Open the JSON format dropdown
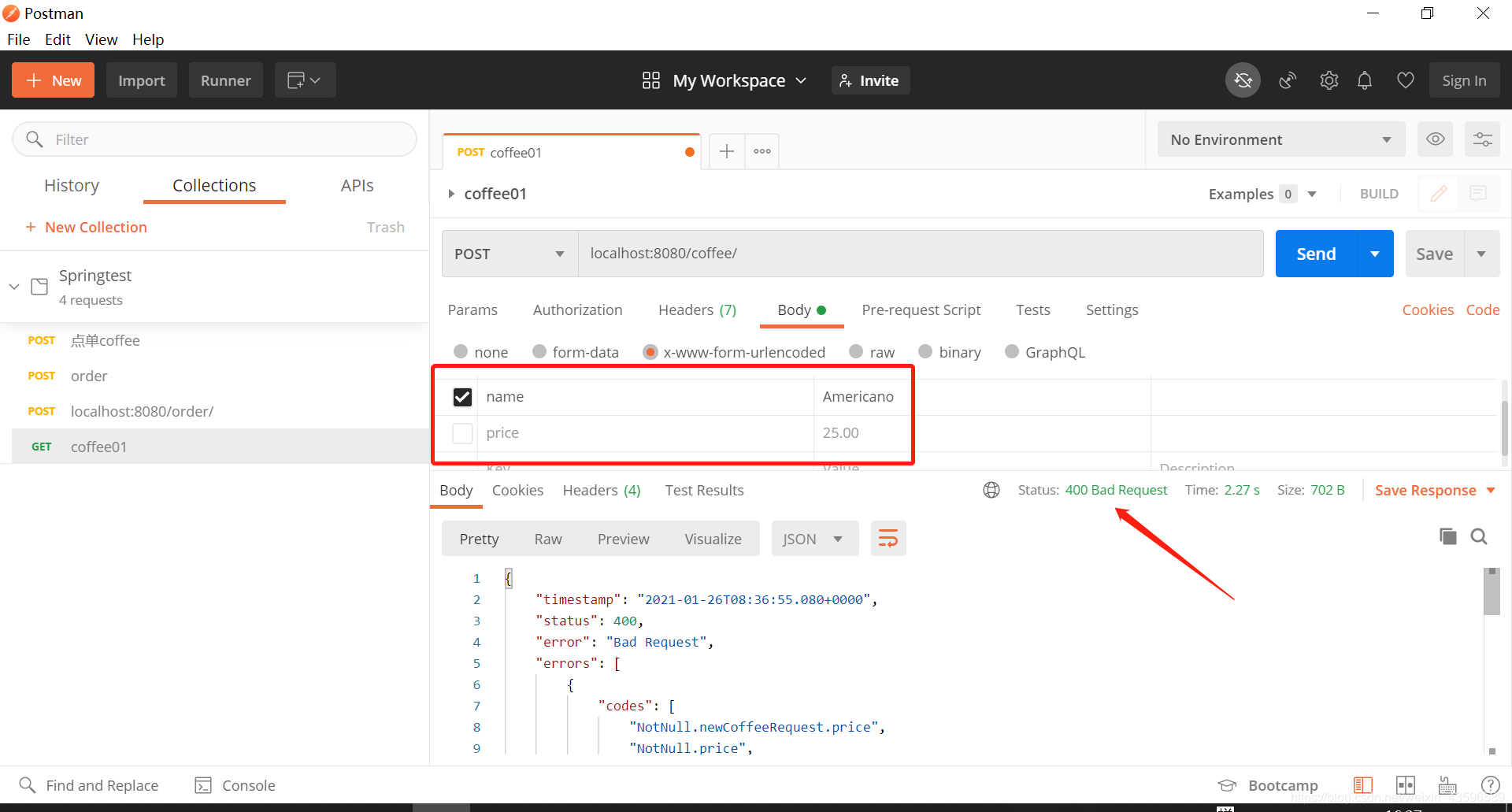Viewport: 1512px width, 812px height. (x=815, y=539)
